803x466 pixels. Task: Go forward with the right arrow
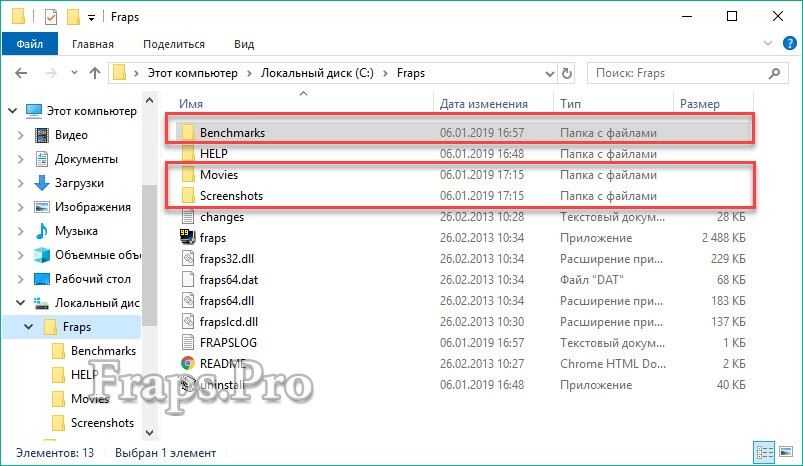click(51, 73)
